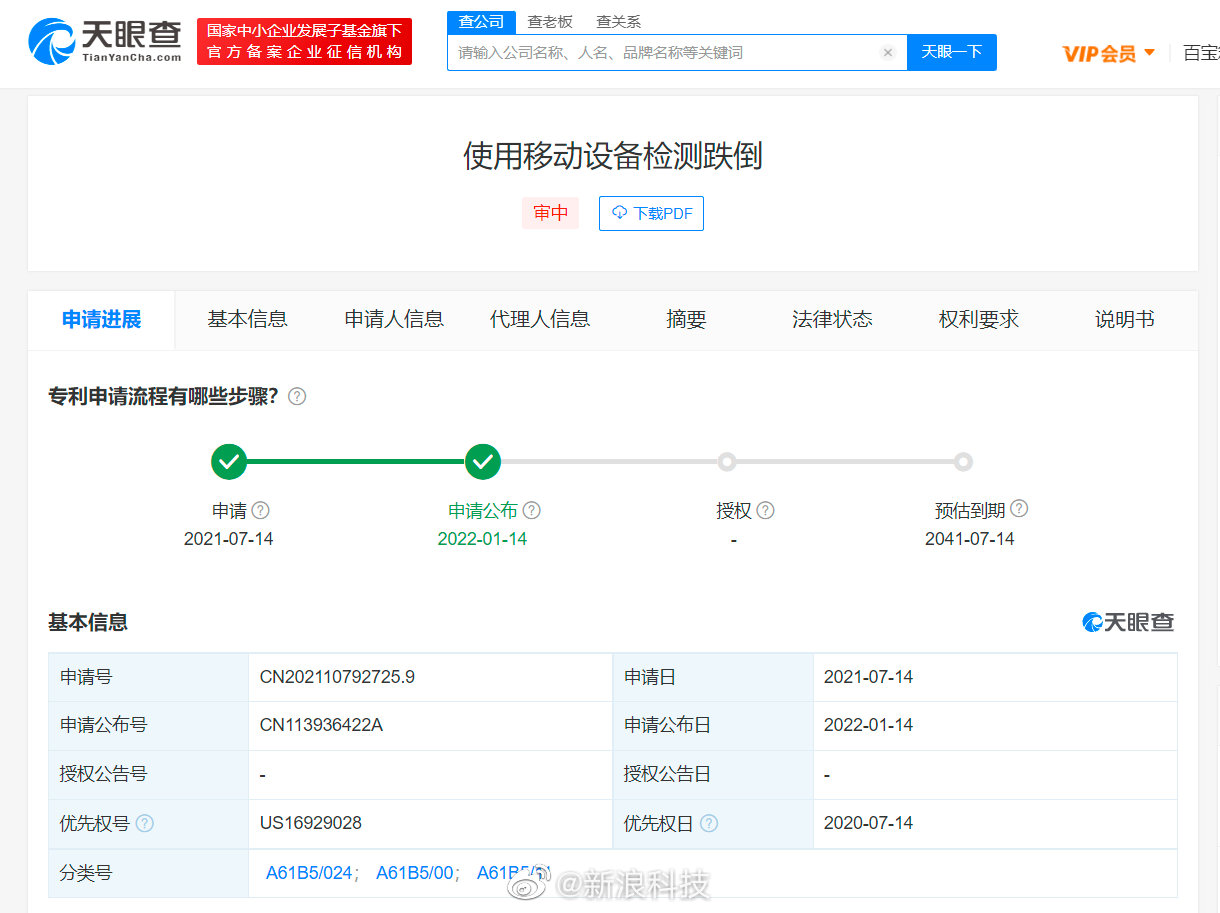1220x913 pixels.
Task: Expand the VIP会员 dropdown arrow
Action: pos(1149,52)
